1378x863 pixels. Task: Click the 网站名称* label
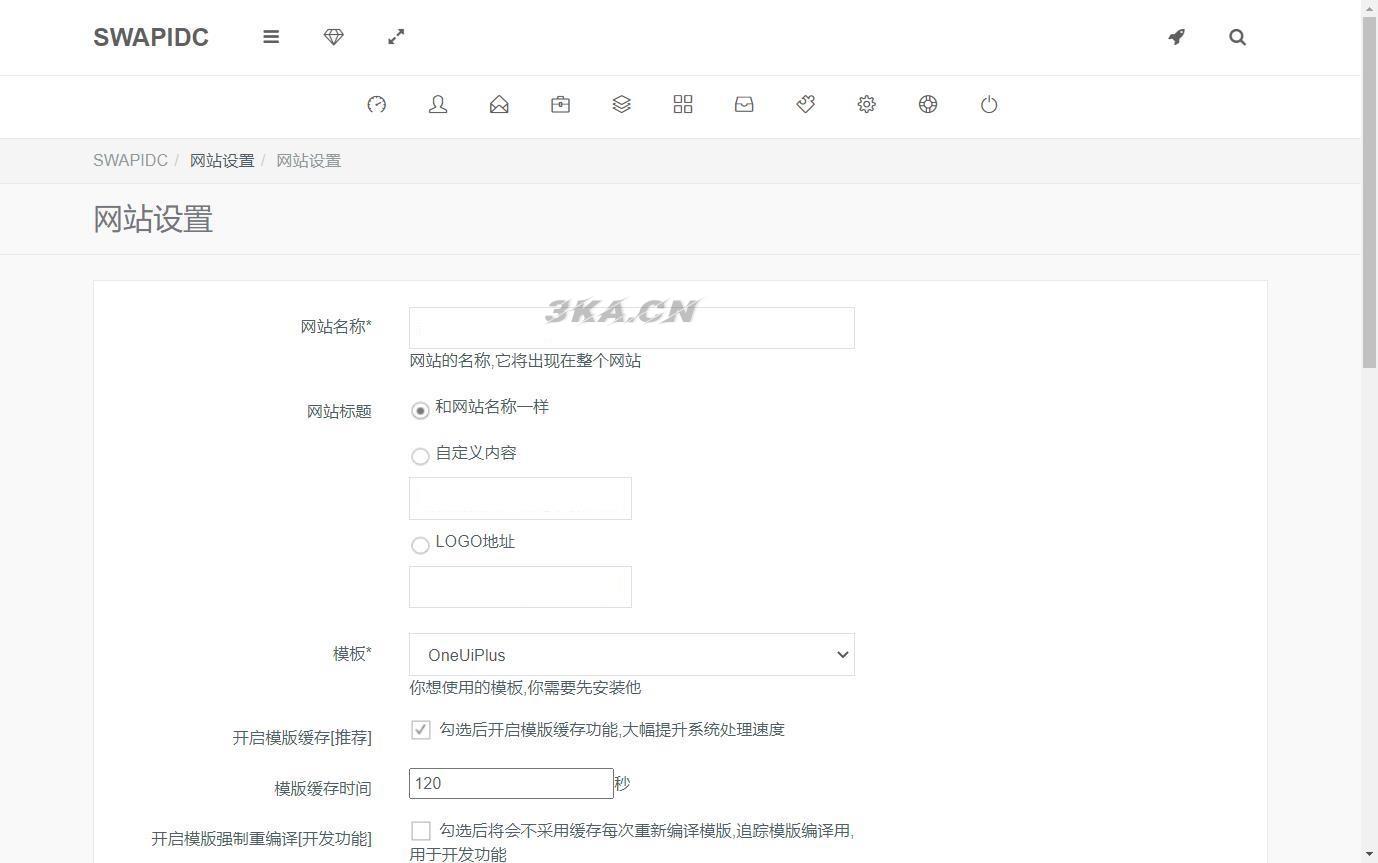tap(336, 327)
